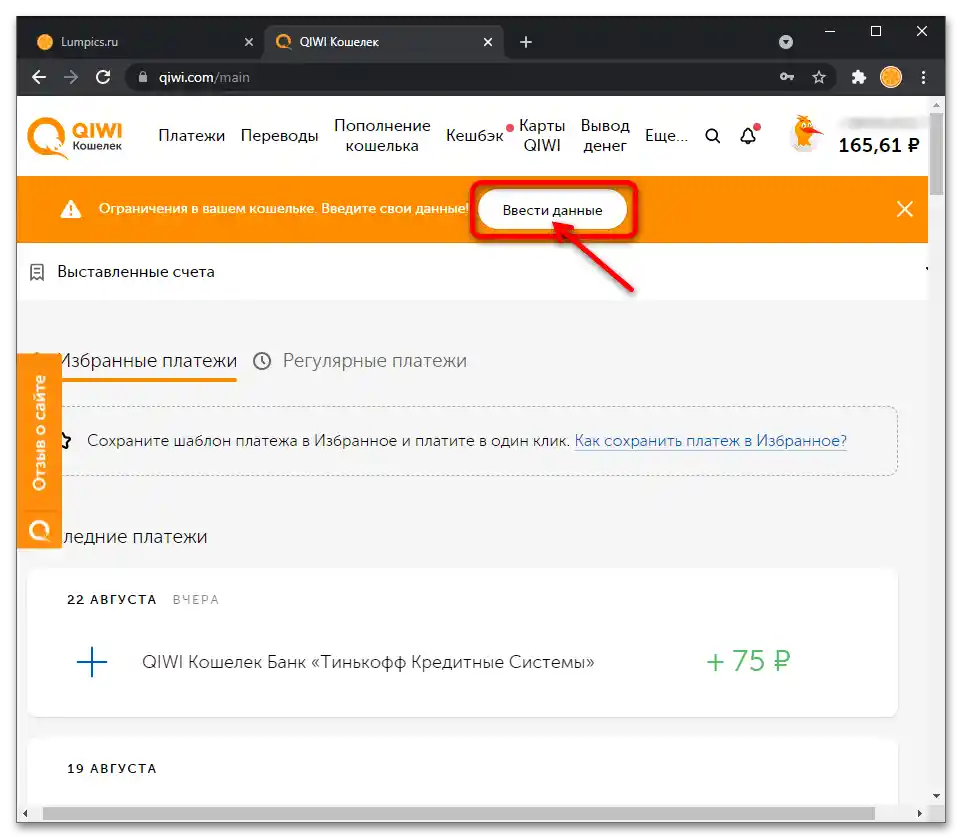The image size is (962, 839).
Task: Open Как сохранить платеж в Избранное link
Action: pyautogui.click(x=710, y=441)
